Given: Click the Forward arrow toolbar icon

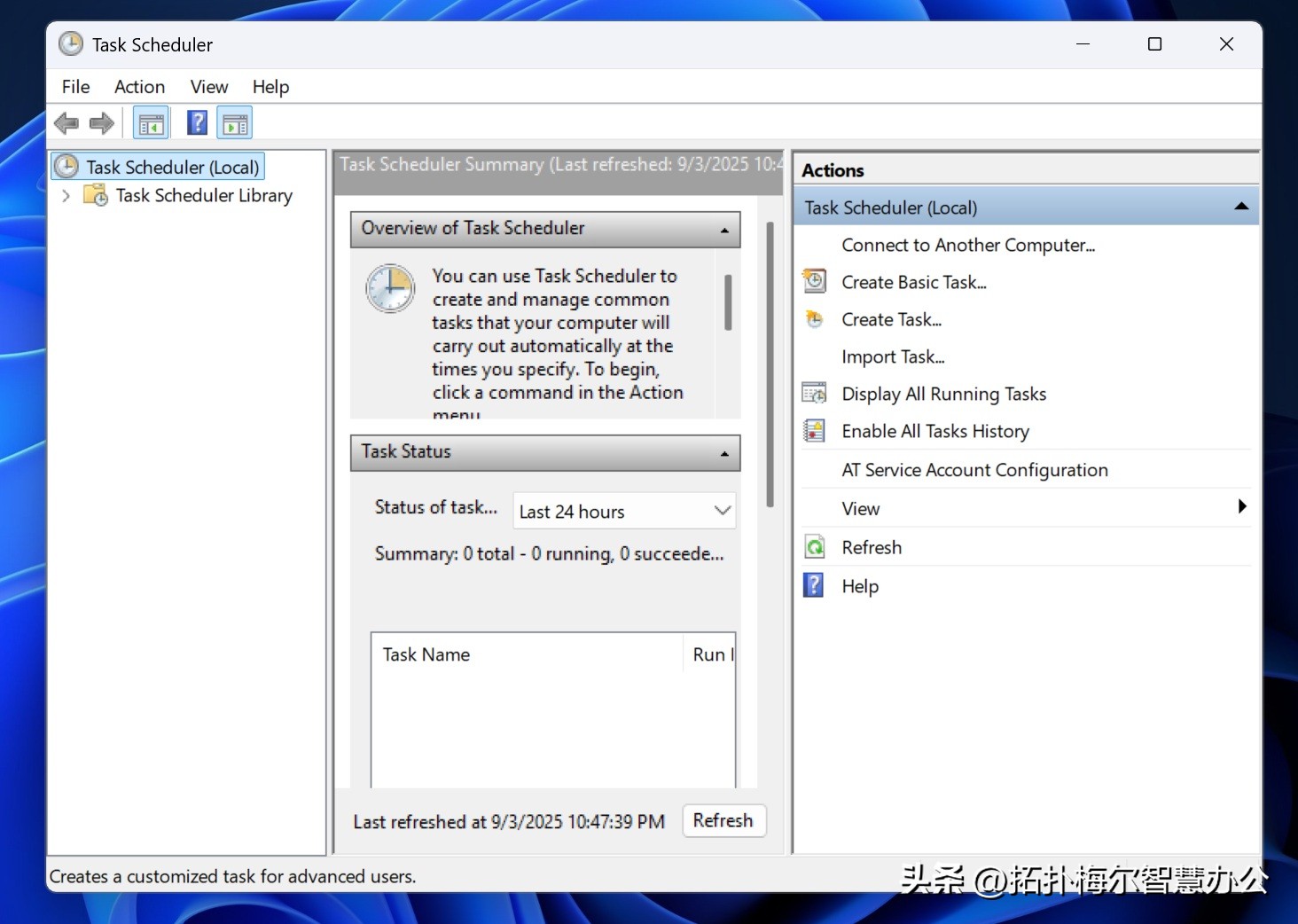Looking at the screenshot, I should tap(102, 123).
